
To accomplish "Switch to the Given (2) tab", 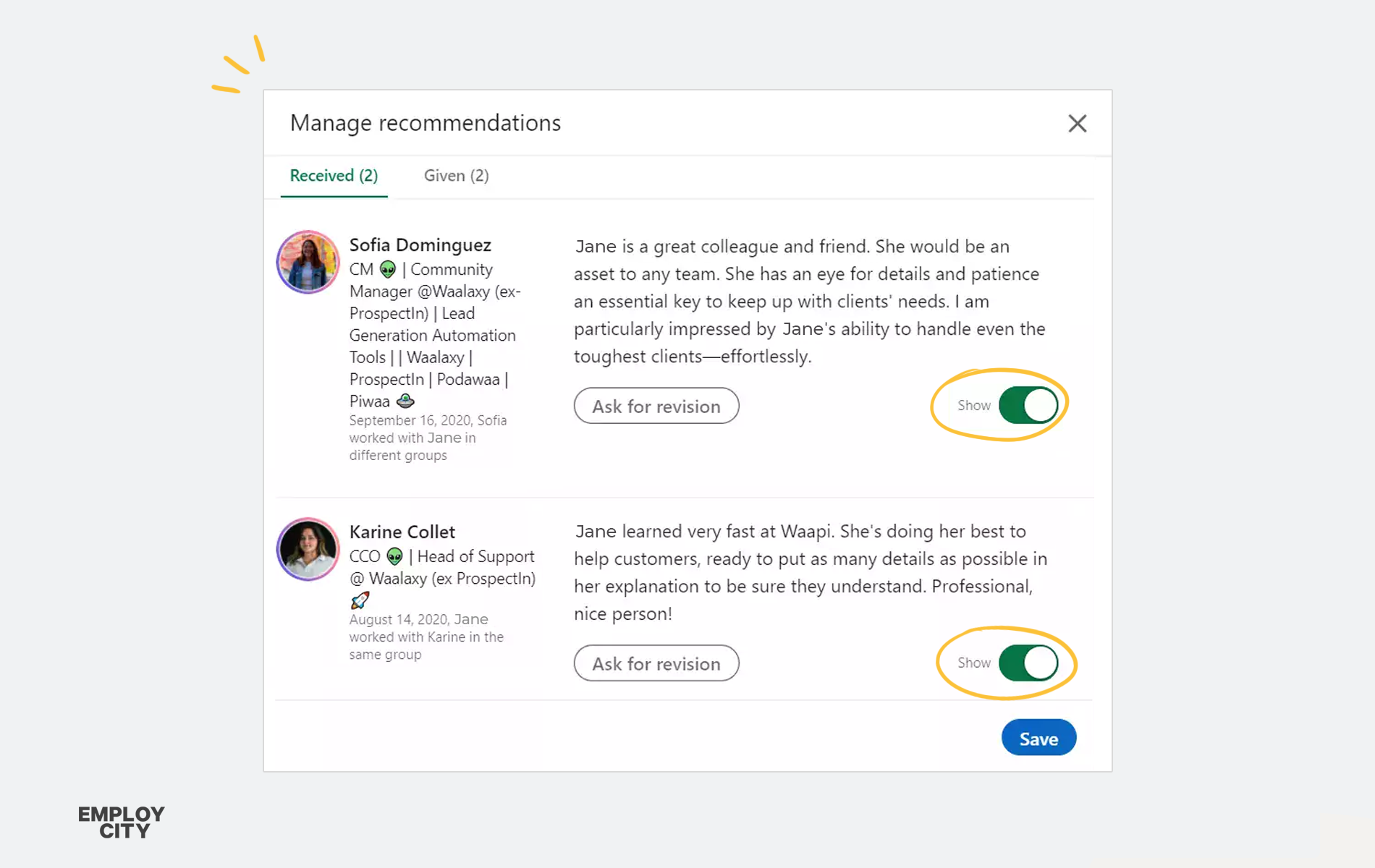I will (x=456, y=176).
